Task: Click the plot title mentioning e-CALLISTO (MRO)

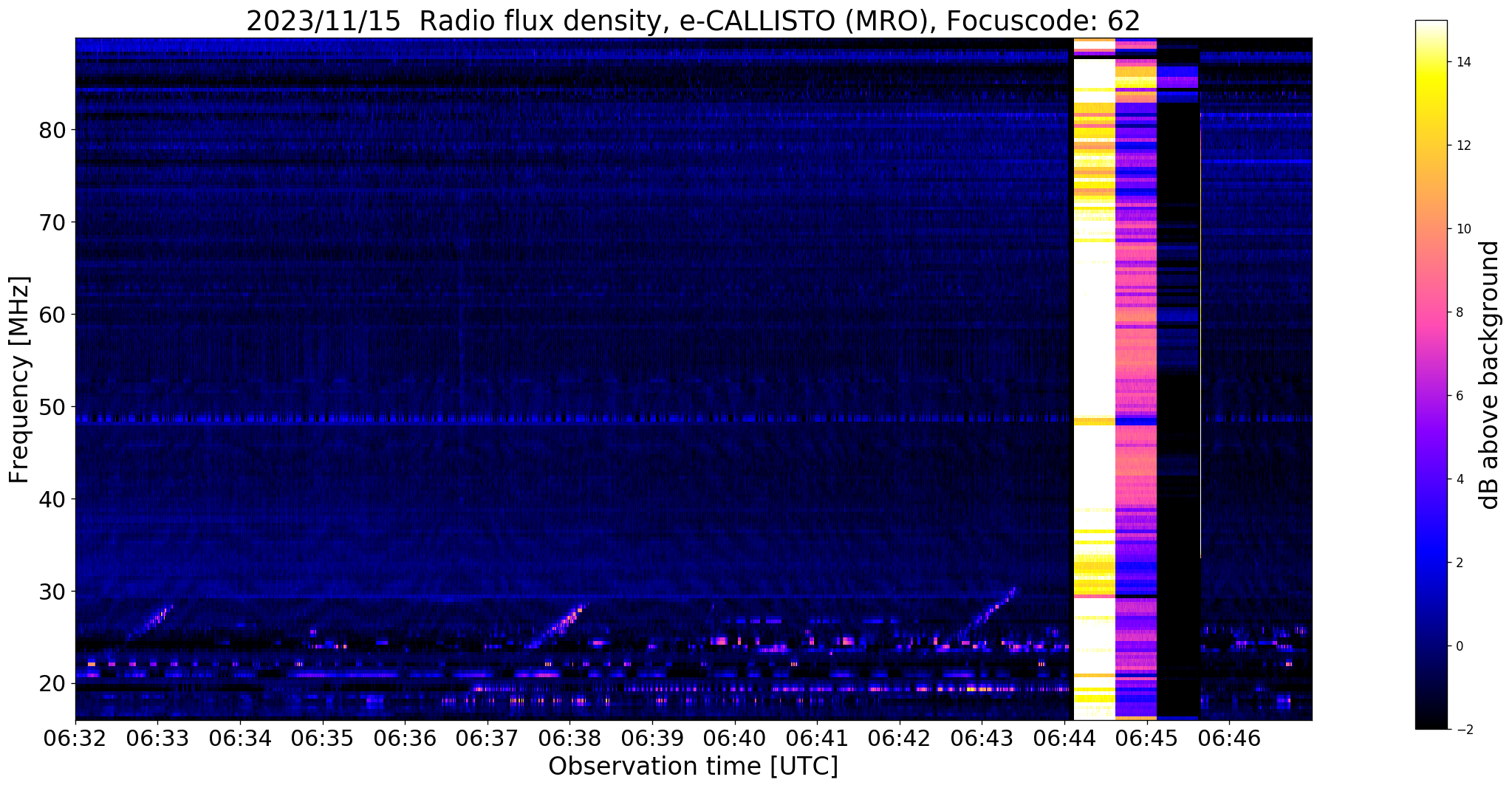Action: pos(693,21)
